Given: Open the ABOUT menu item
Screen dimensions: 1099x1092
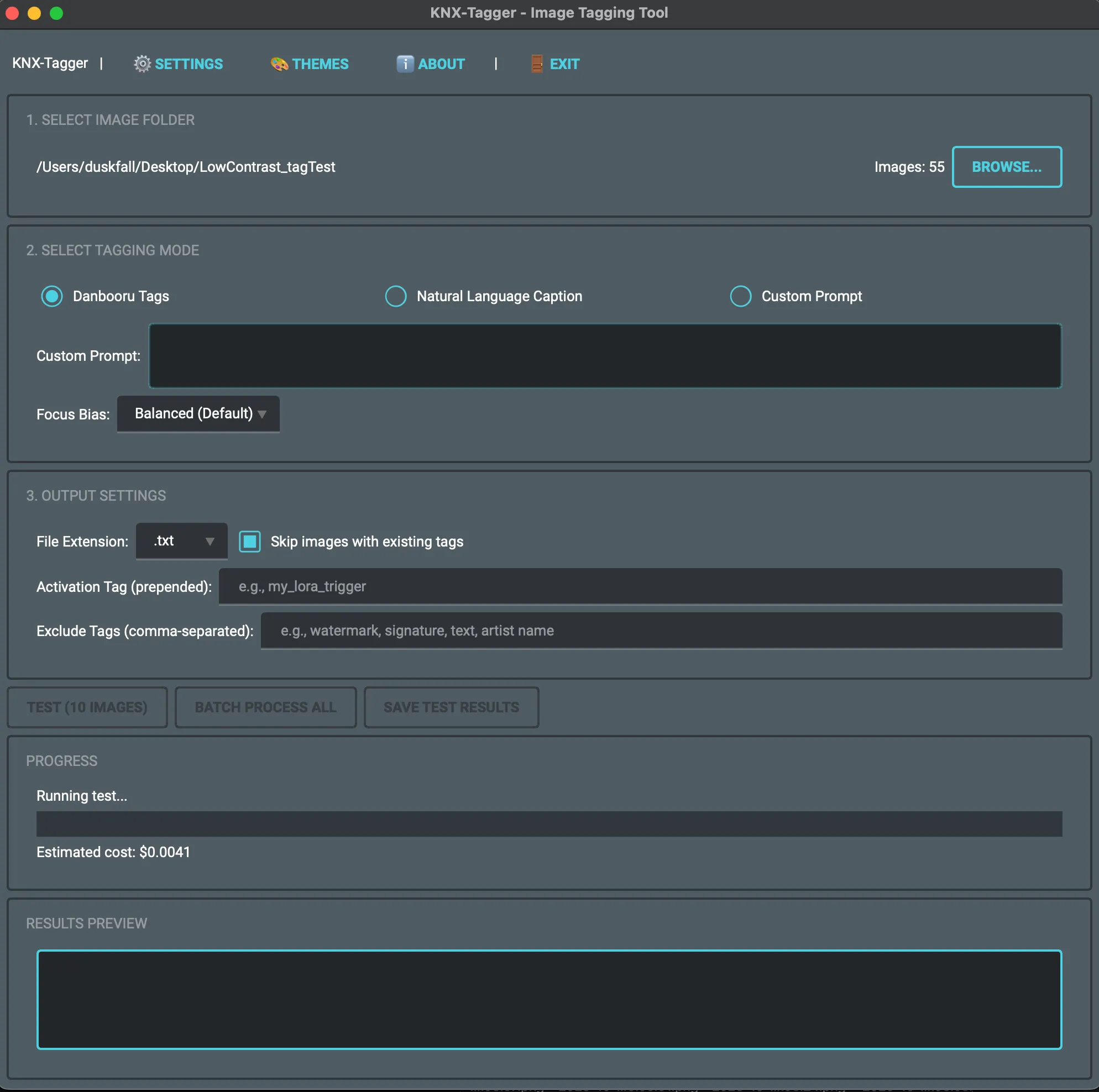Looking at the screenshot, I should pos(441,64).
